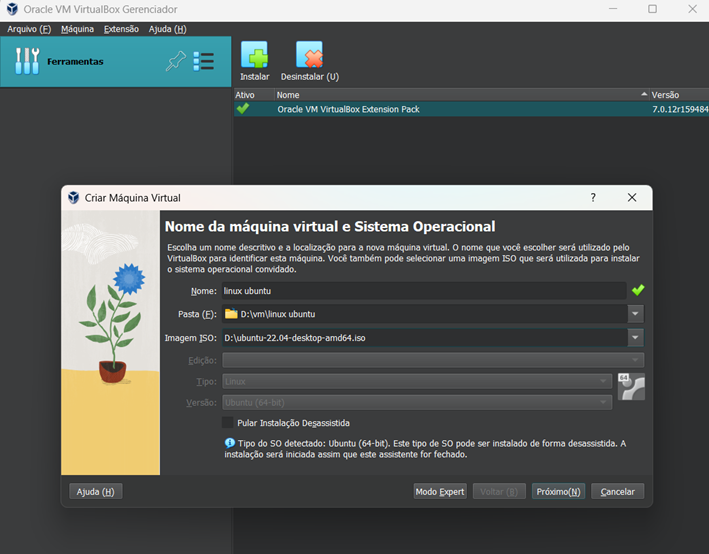Click the disabled Voltar (B) button
709x554 pixels.
[499, 492]
